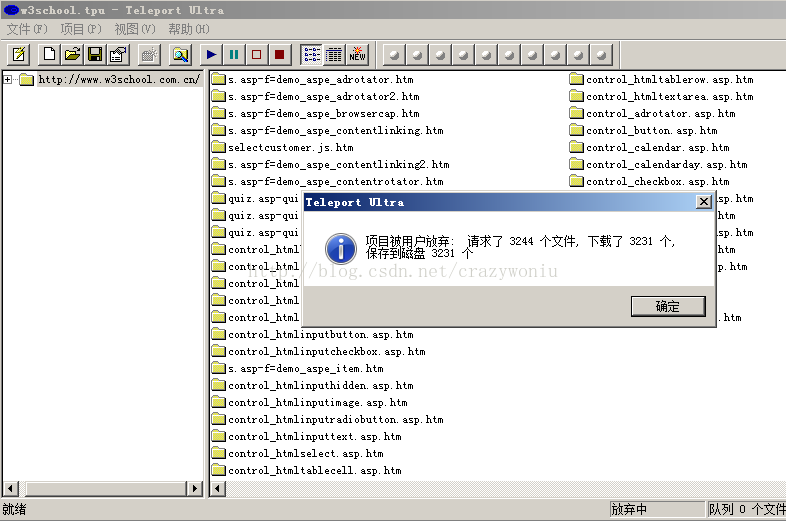Screen dimensions: 786x521
Task: Close the Teleport Ultra message dialog
Action: click(x=704, y=202)
